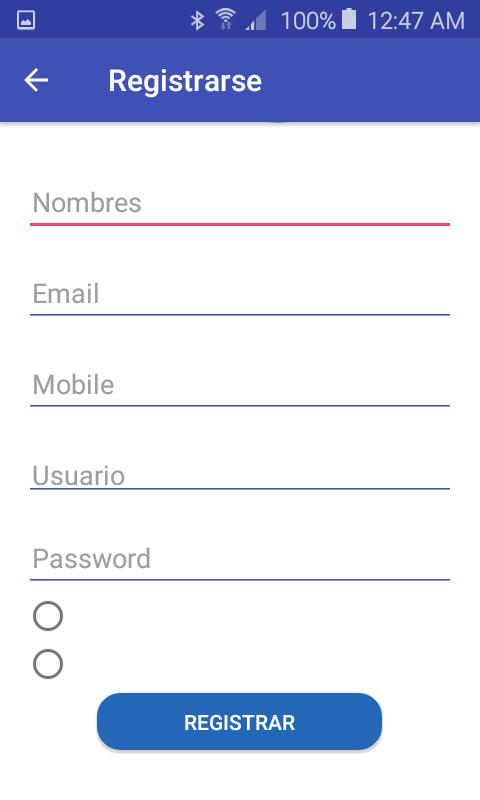Focus the Password input field
The width and height of the screenshot is (480, 800).
point(240,559)
